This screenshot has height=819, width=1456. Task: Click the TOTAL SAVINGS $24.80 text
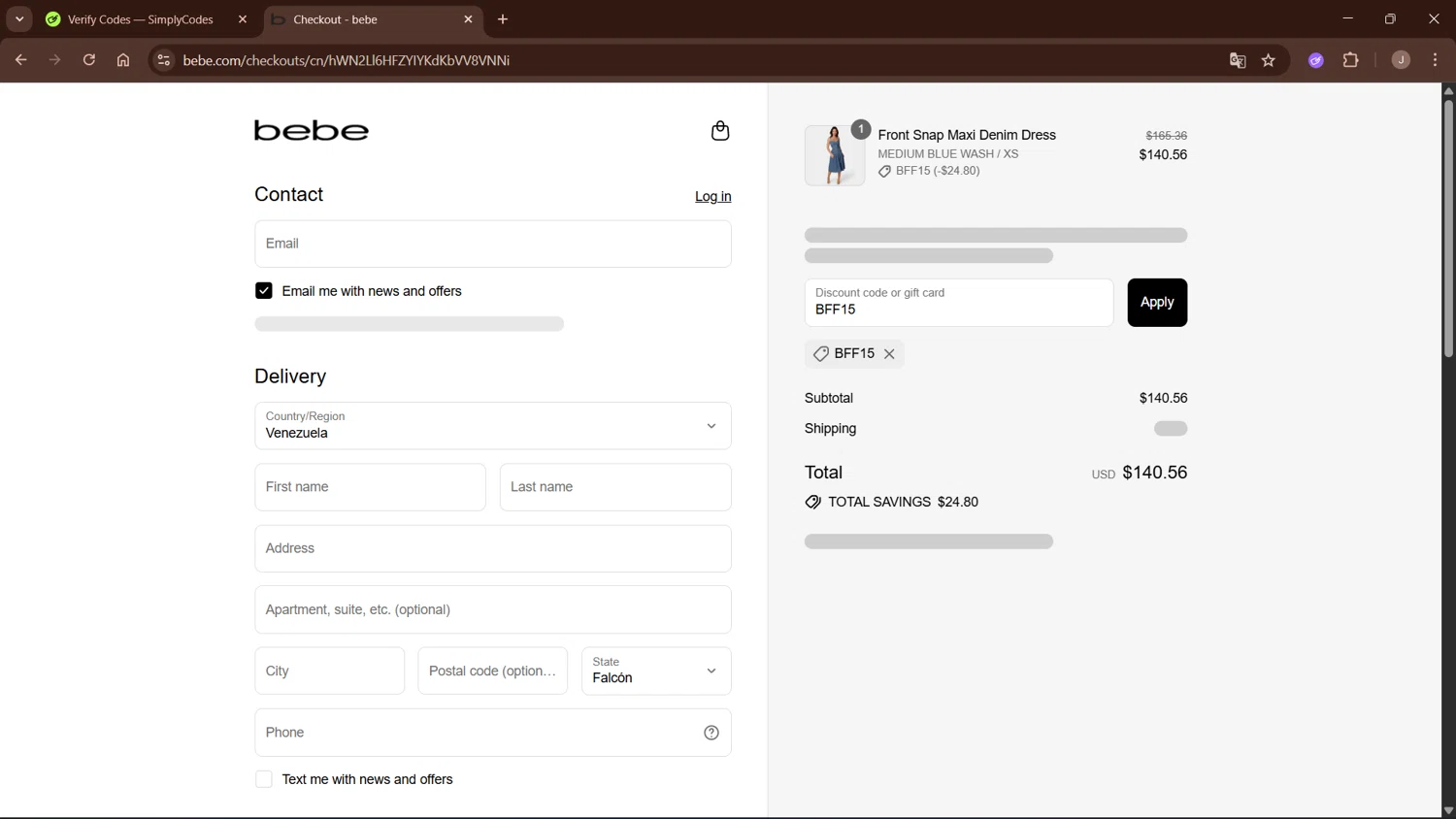pyautogui.click(x=903, y=503)
